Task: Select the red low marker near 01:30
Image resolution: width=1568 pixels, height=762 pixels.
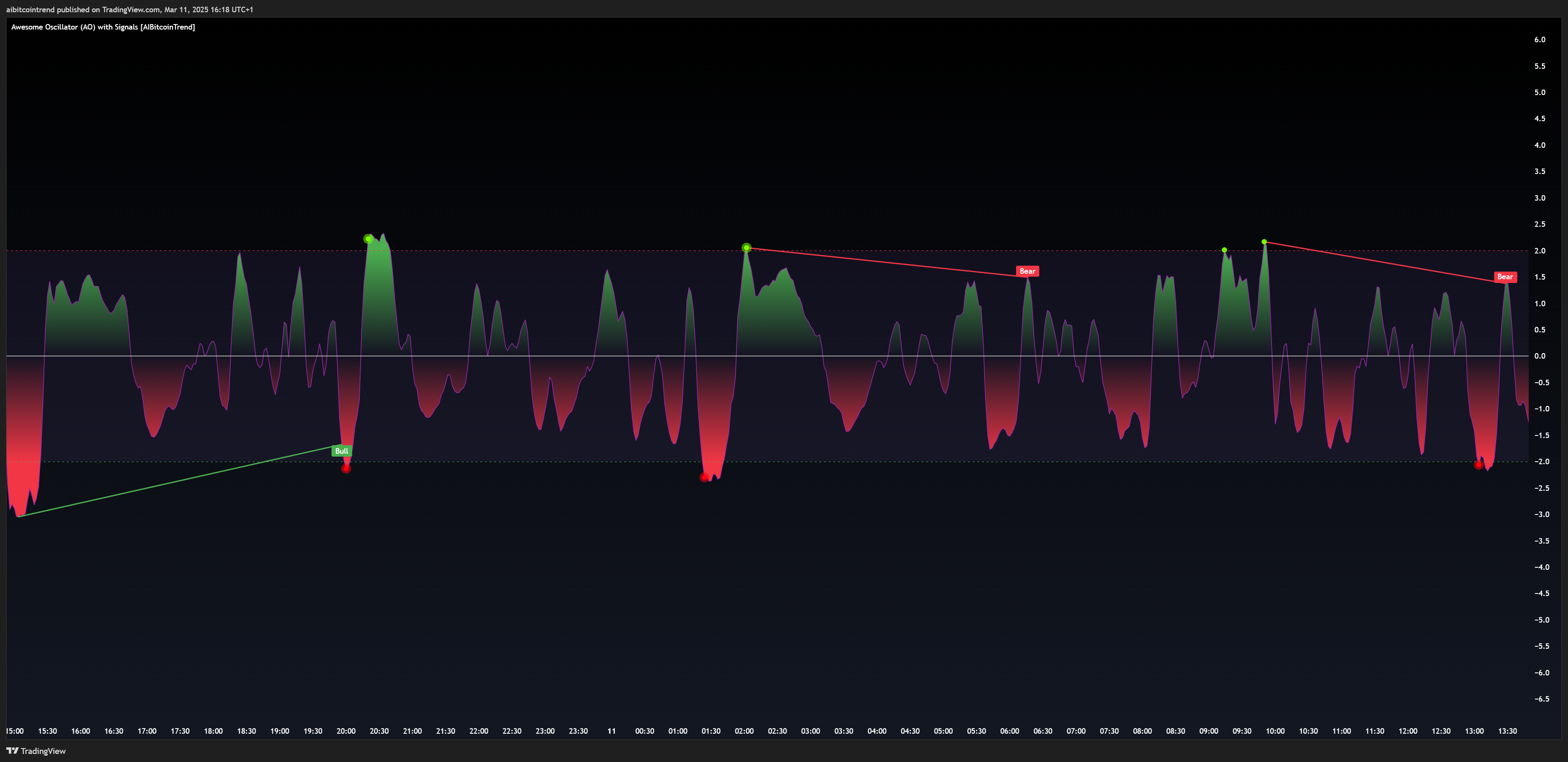Action: click(x=704, y=477)
